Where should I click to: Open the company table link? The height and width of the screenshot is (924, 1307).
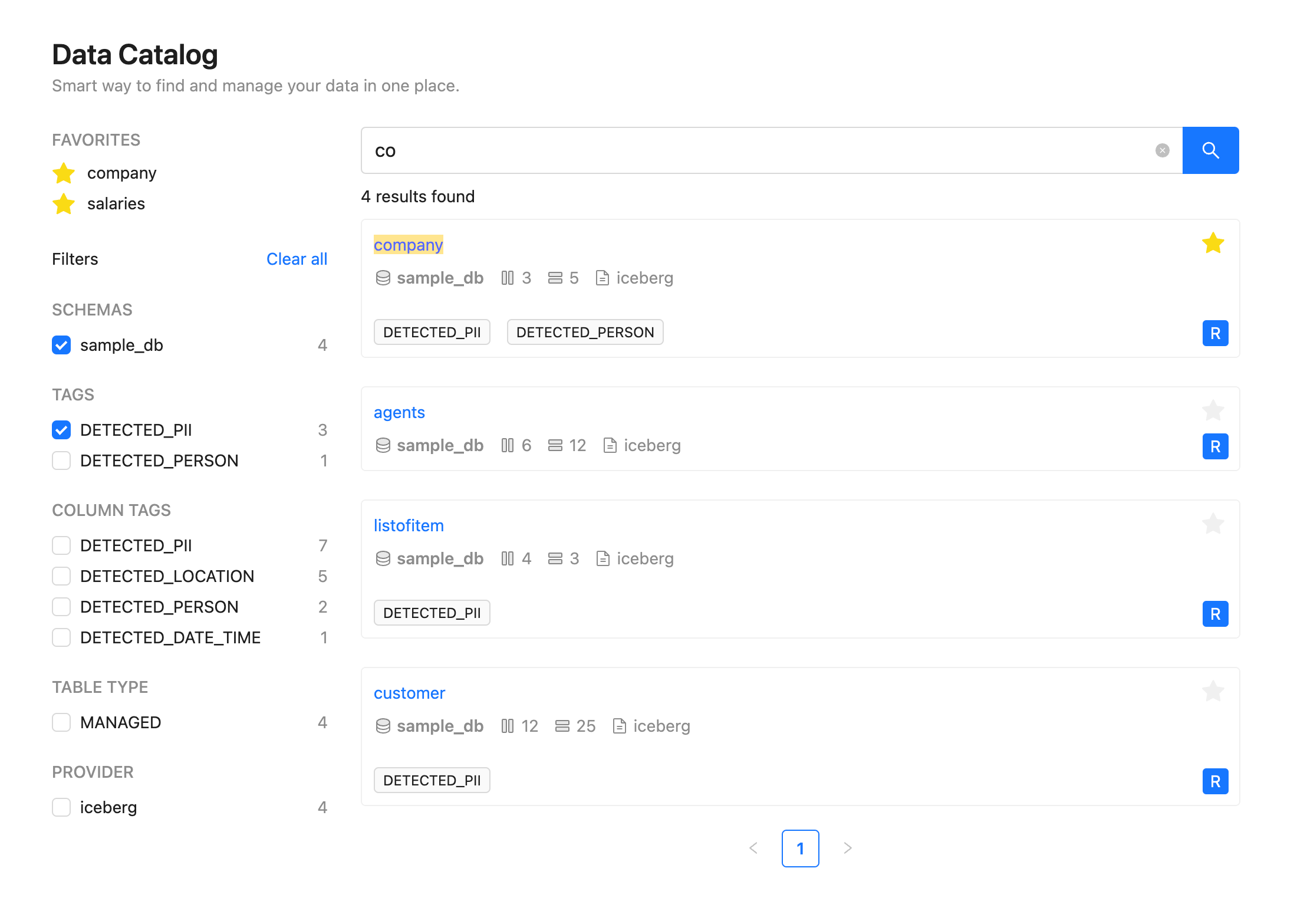408,245
